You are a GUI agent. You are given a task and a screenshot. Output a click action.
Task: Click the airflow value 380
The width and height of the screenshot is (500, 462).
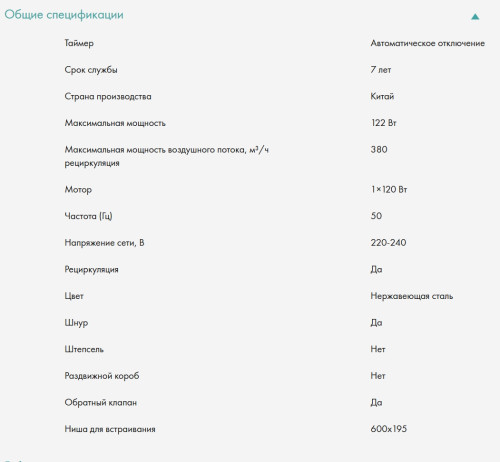pyautogui.click(x=379, y=149)
